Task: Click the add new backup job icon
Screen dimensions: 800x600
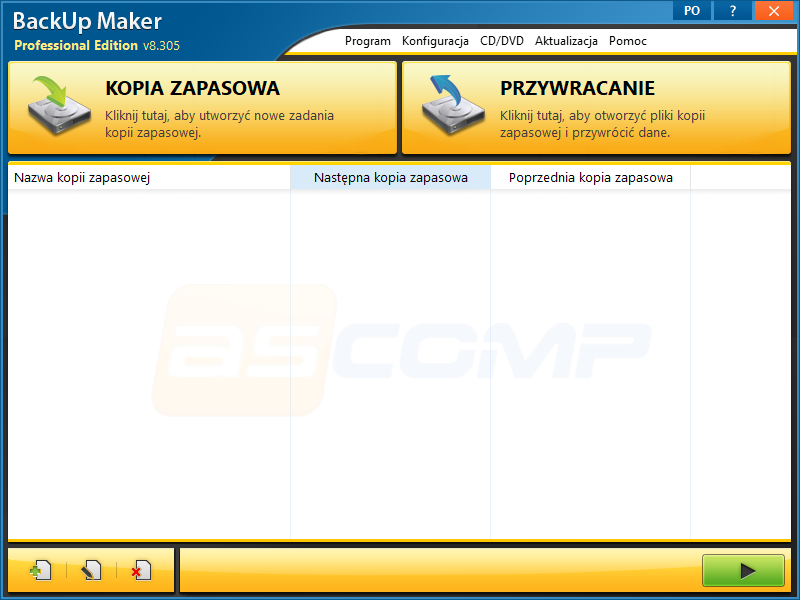Action: (41, 570)
